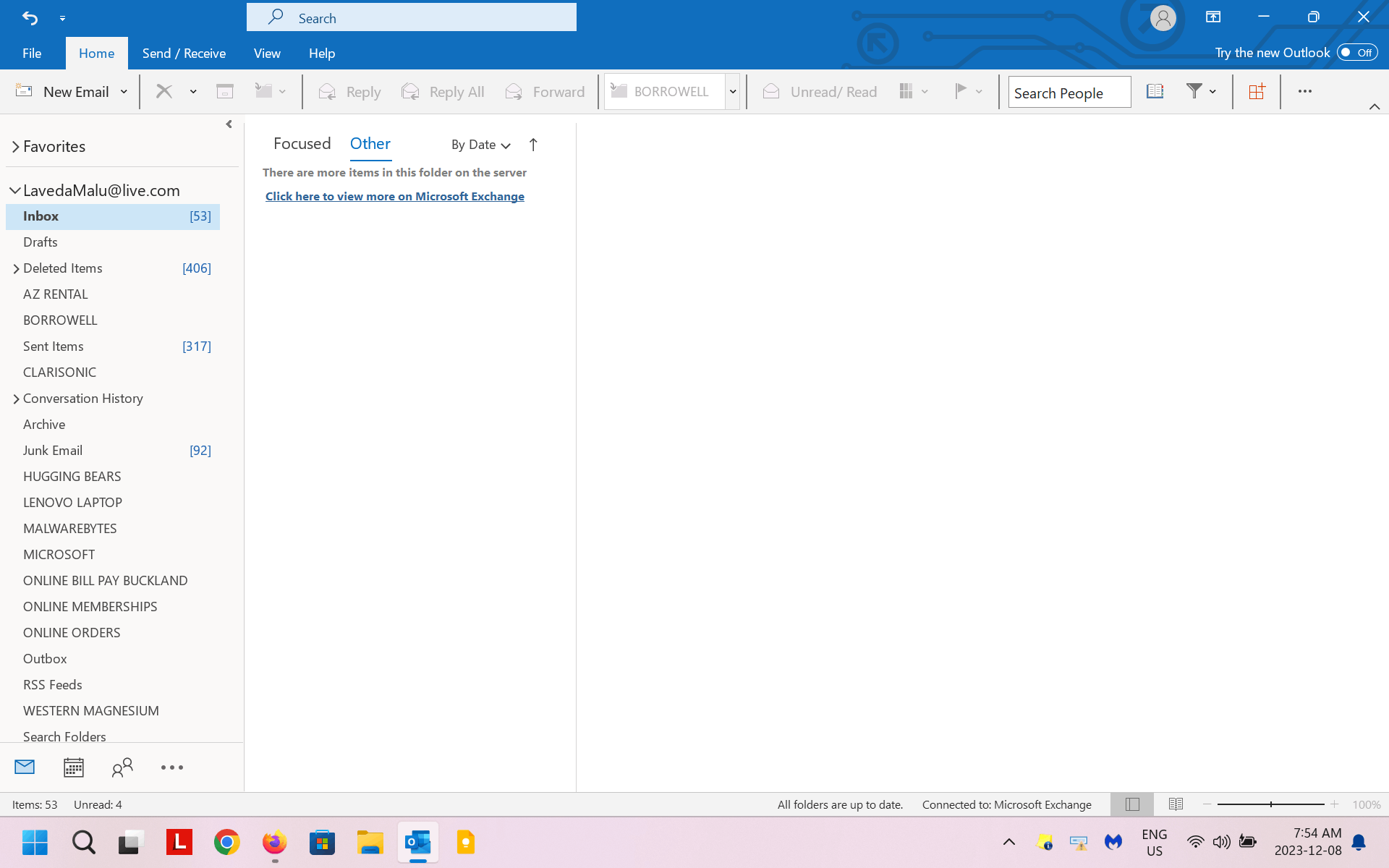Screen dimensions: 1389x868
Task: Open Firefox from the taskbar
Action: tap(275, 842)
